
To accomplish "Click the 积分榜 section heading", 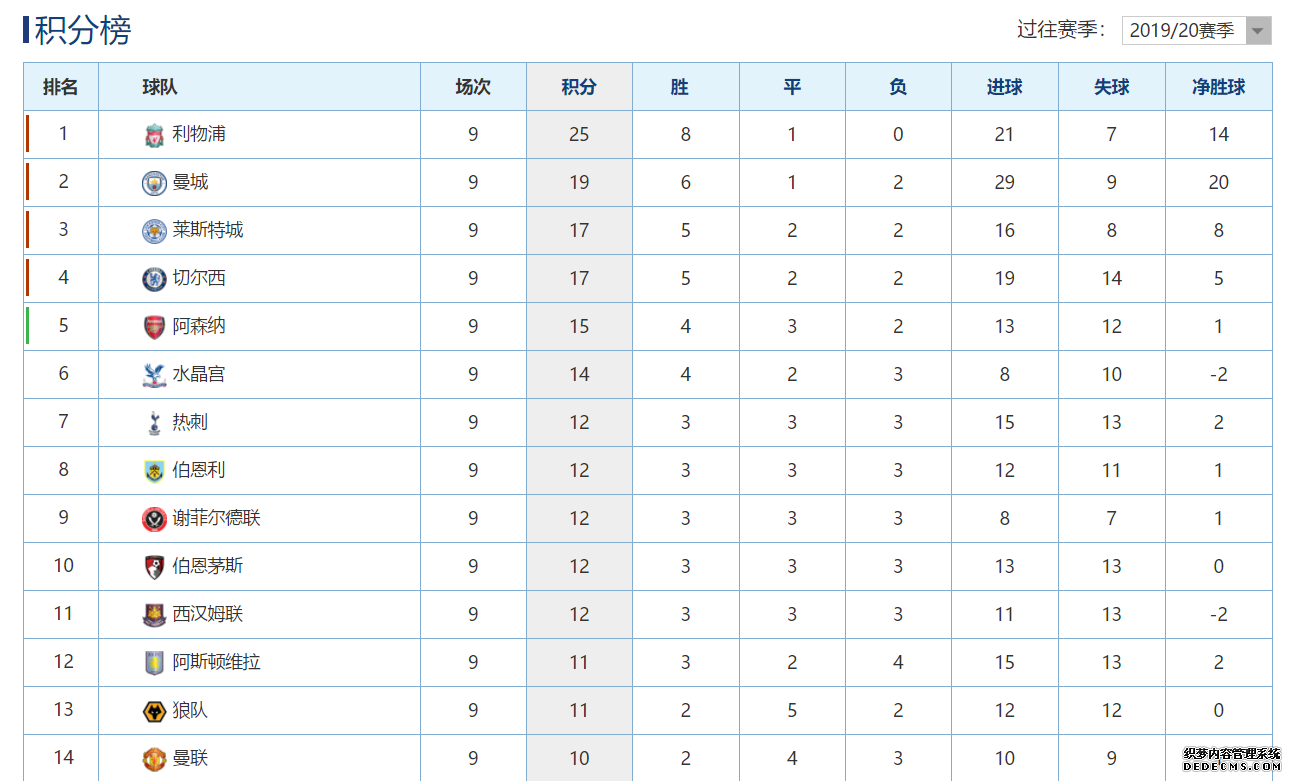I will (x=83, y=30).
